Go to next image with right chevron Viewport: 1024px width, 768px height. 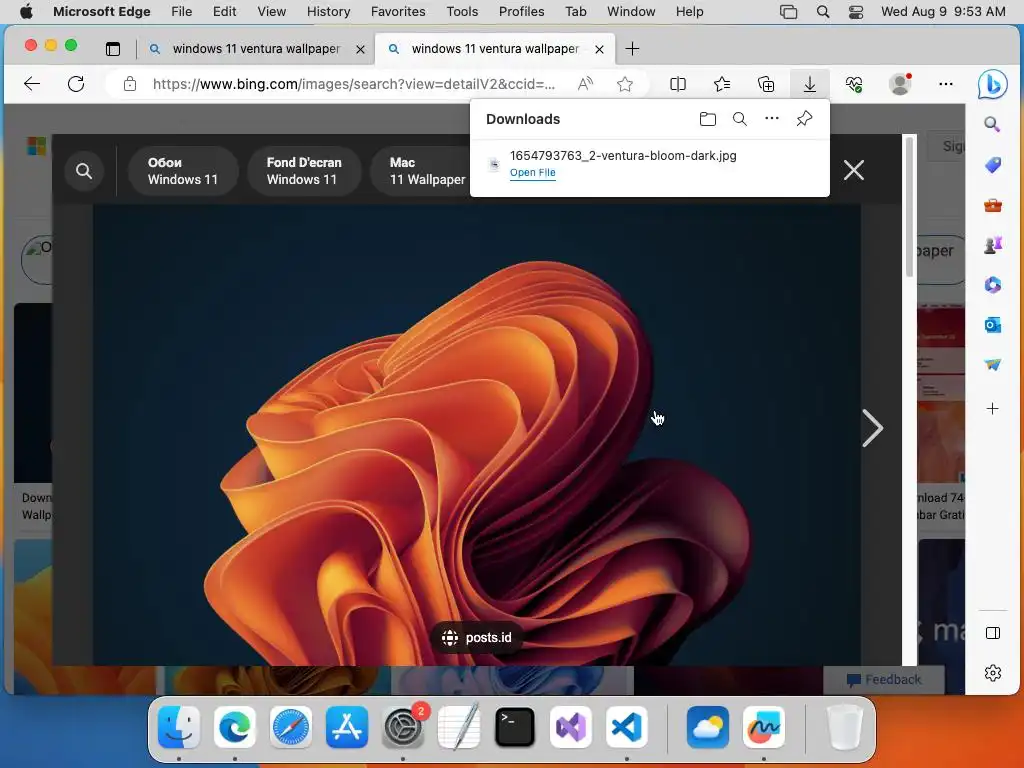point(872,428)
